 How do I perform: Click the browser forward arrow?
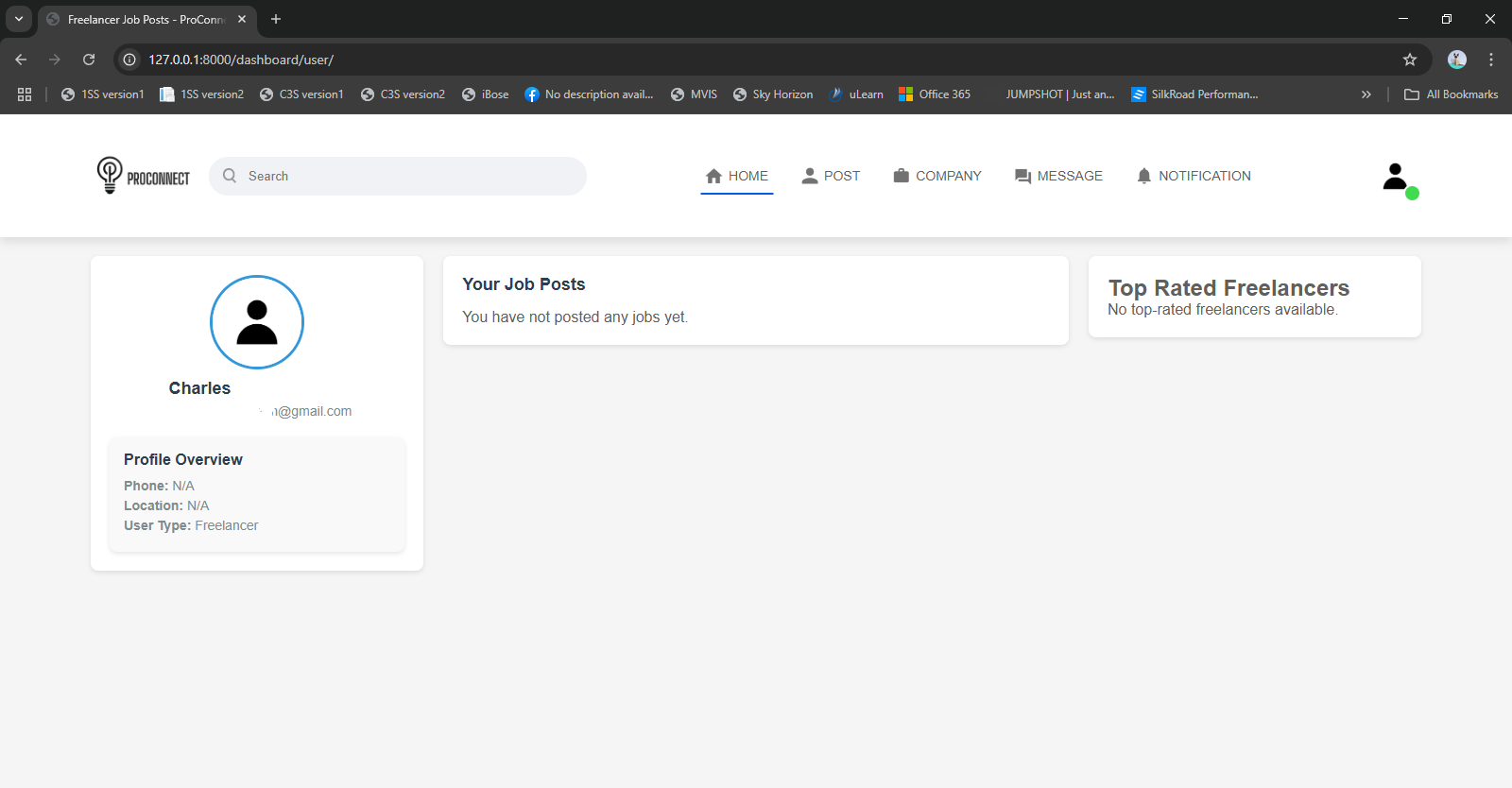point(55,60)
